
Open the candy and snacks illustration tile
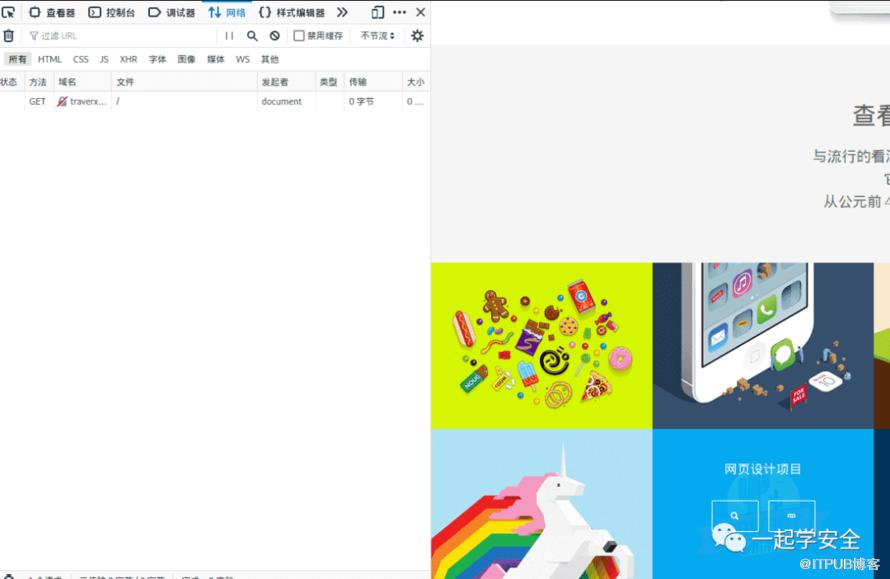[x=541, y=345]
